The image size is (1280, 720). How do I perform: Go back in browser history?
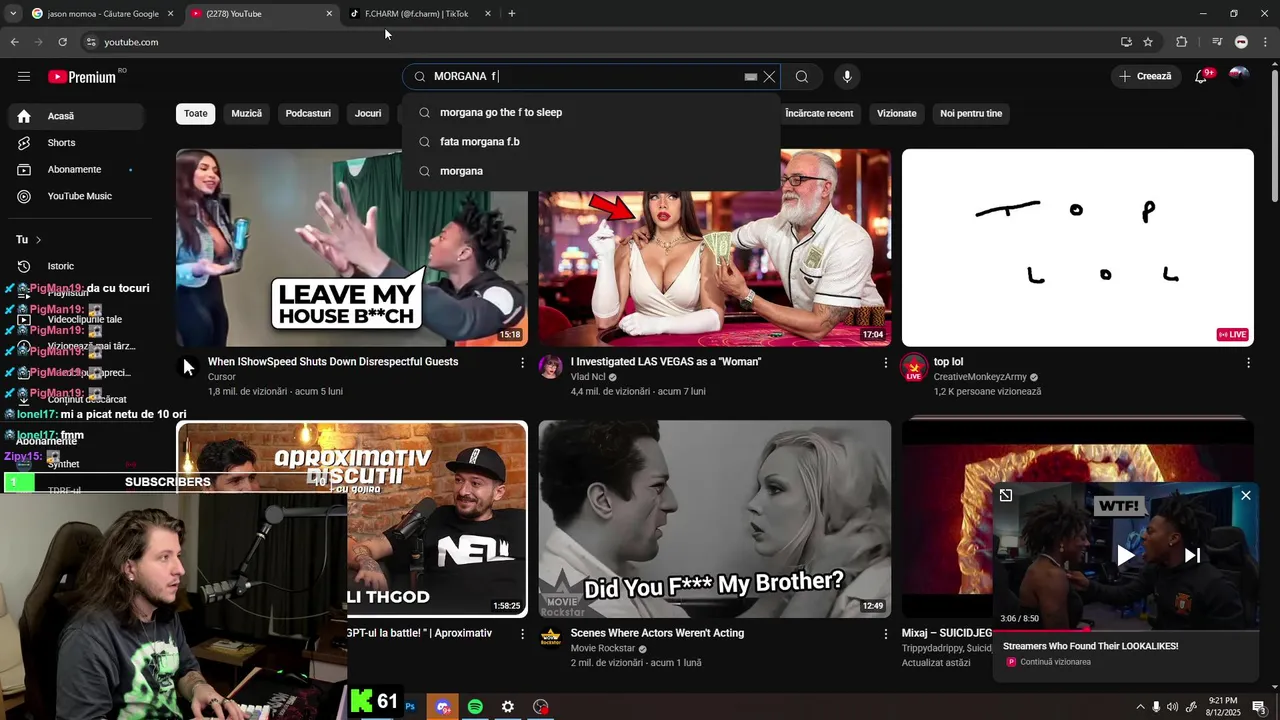14,42
